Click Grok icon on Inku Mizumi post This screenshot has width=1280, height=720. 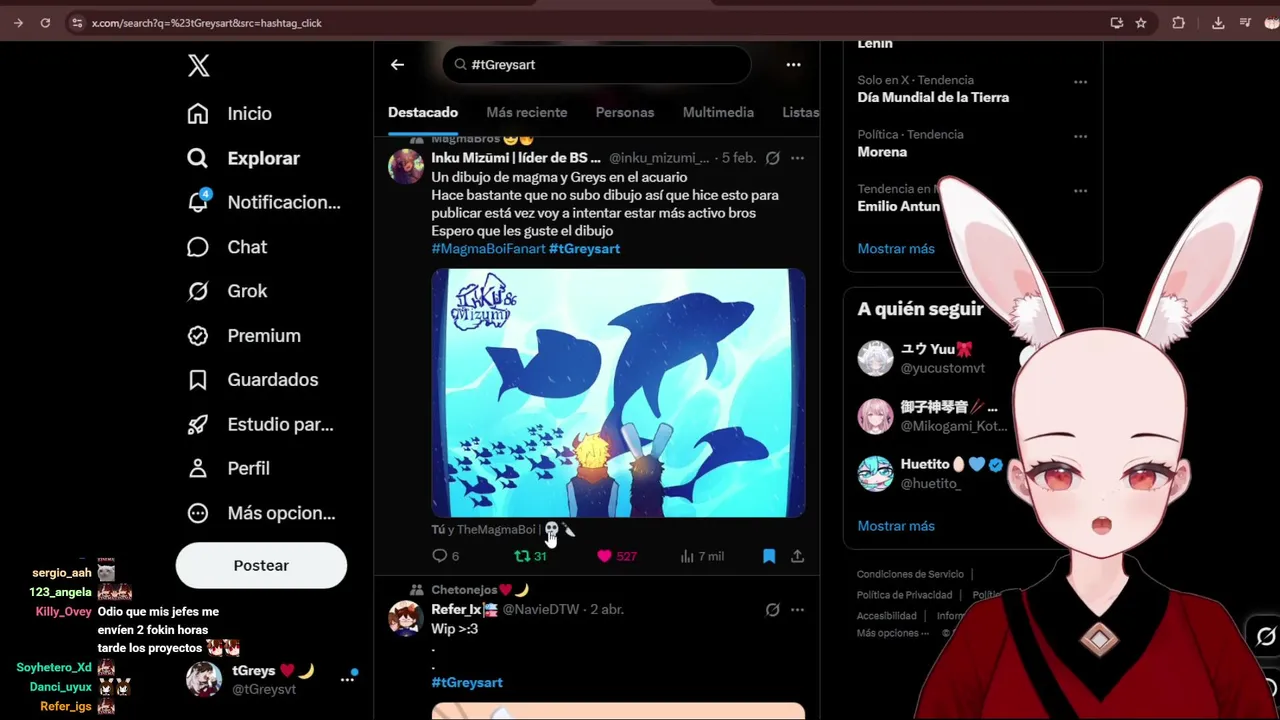[772, 158]
